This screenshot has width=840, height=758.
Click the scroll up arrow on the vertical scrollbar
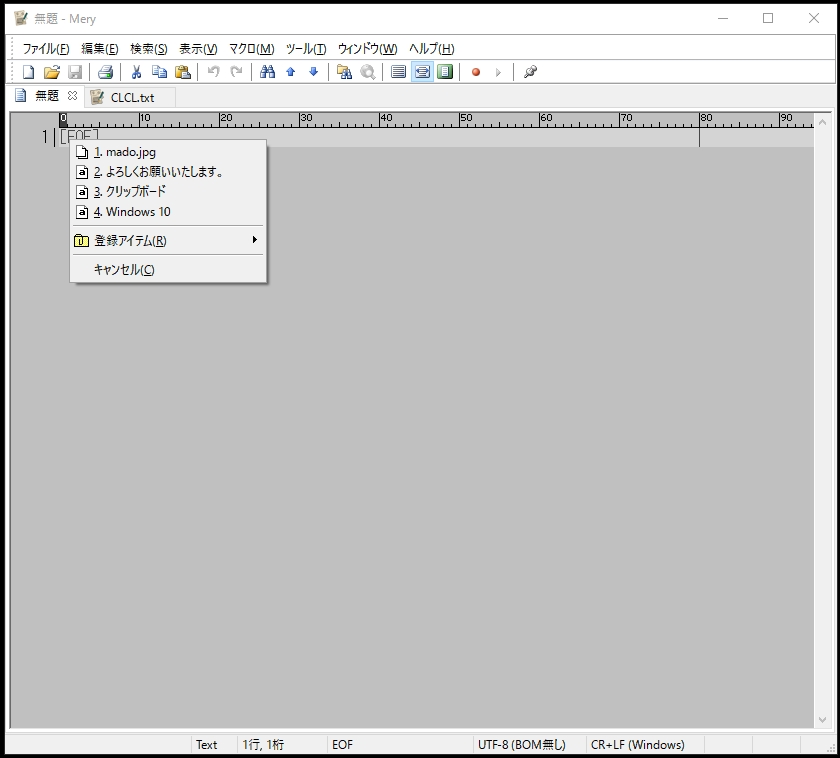tap(822, 122)
